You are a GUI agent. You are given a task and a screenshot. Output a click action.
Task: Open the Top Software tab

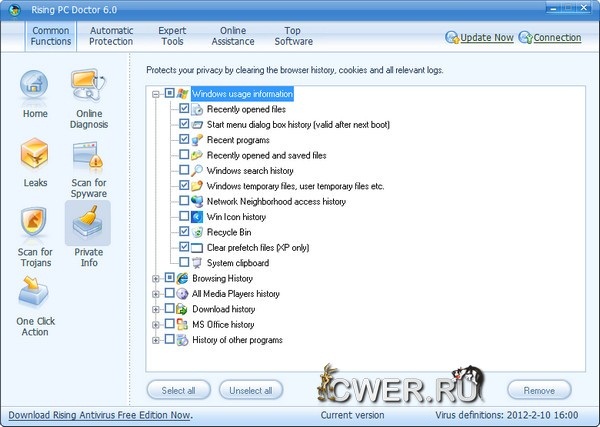293,36
